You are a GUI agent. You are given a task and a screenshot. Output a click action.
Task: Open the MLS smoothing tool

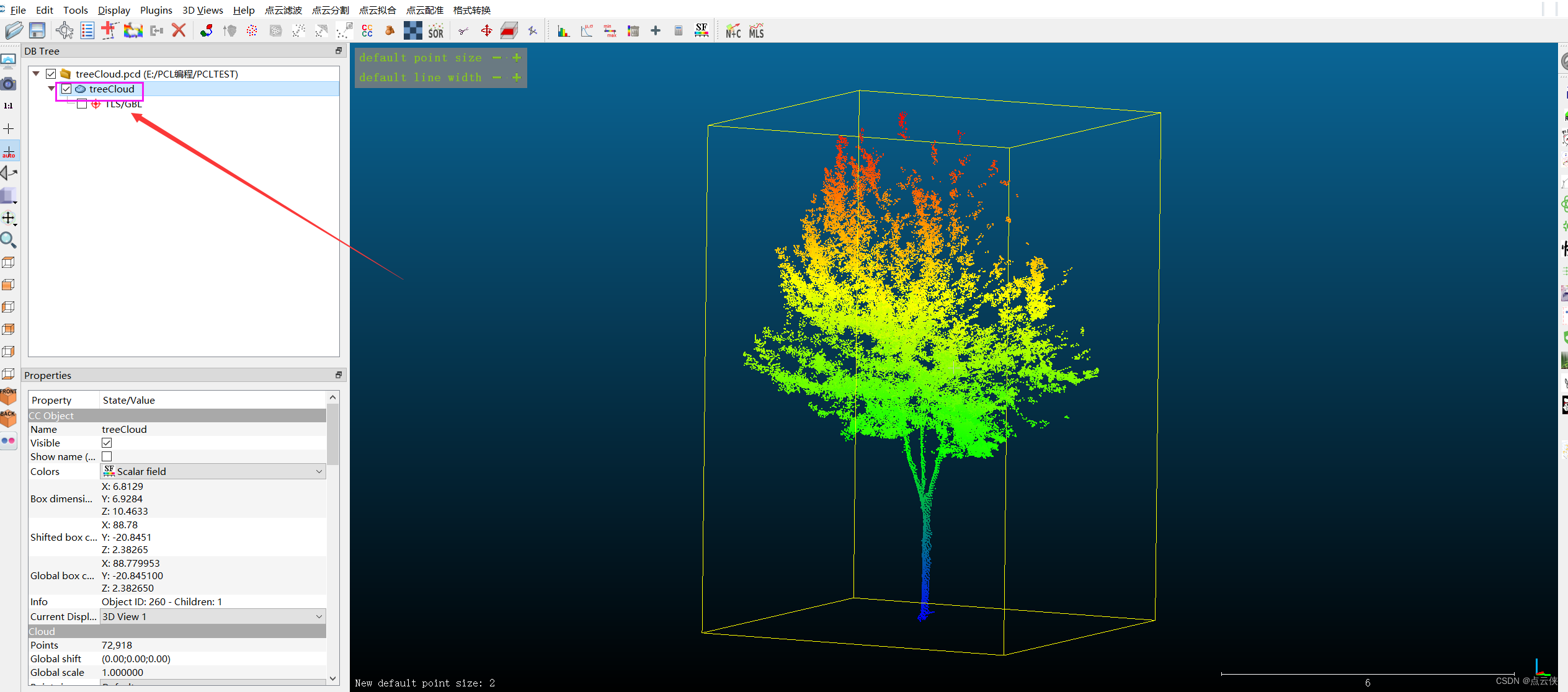point(756,31)
